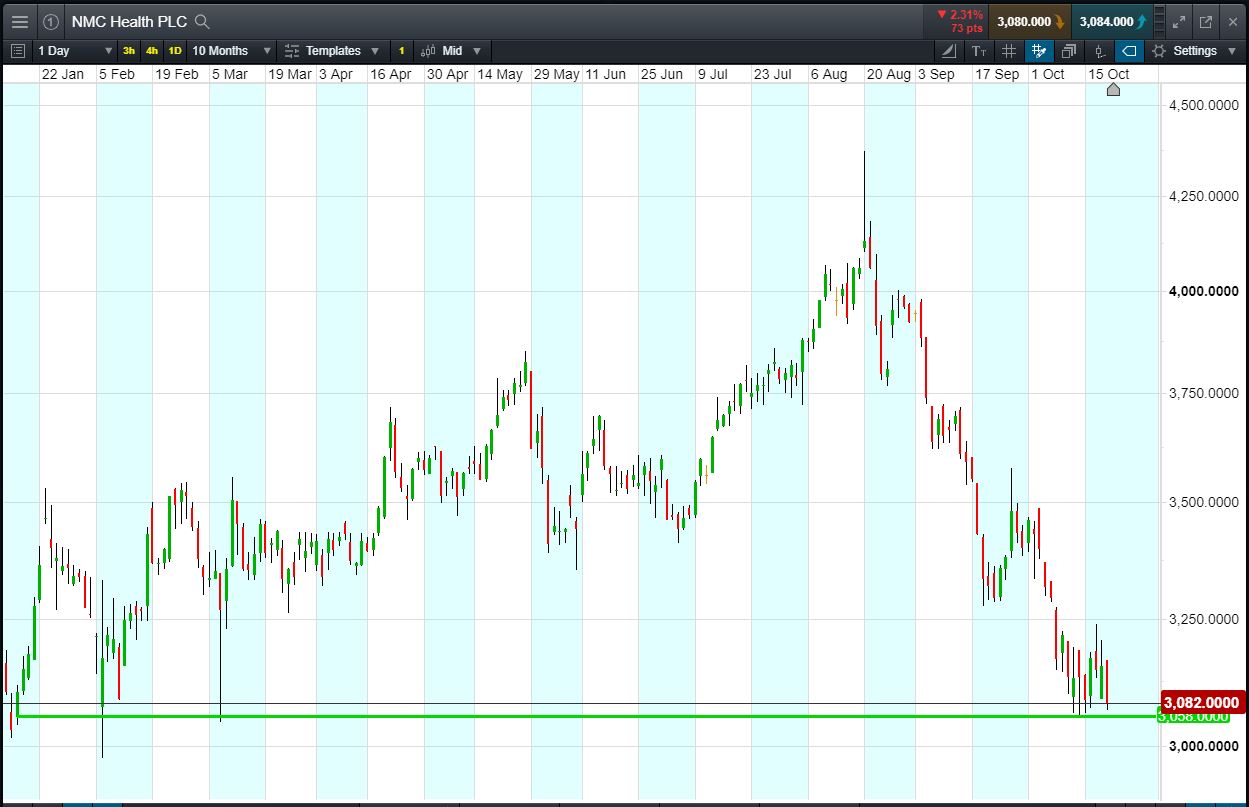Toggle the grid lines display
Viewport: 1249px width, 807px height.
(1009, 51)
